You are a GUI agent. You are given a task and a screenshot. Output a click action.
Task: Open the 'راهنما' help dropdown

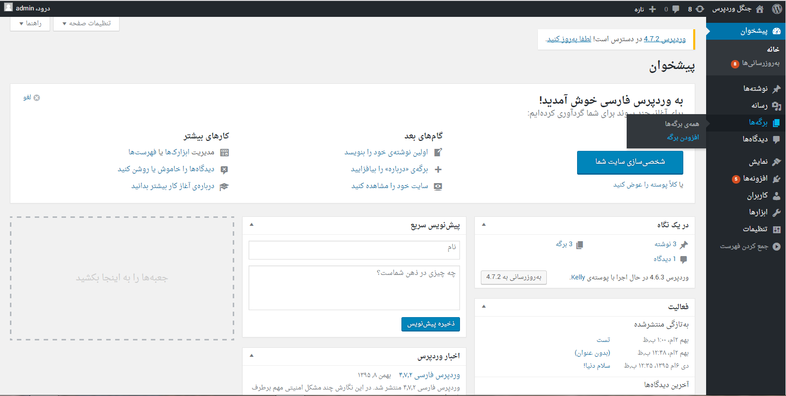click(30, 24)
